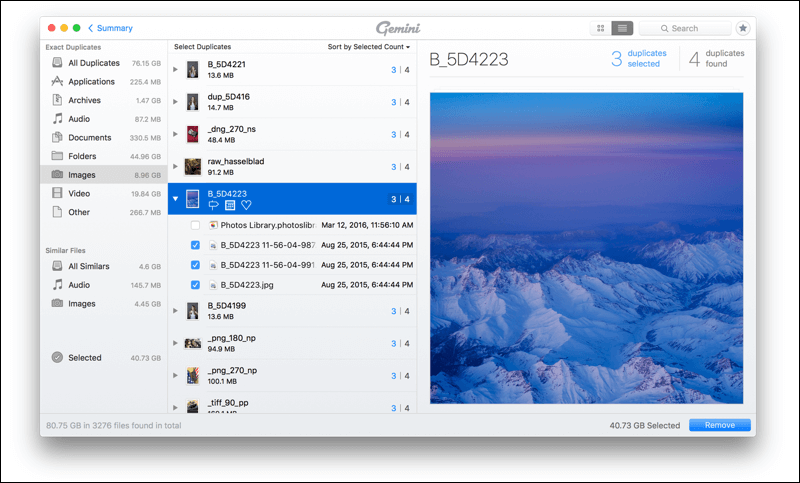
Task: Select Folders category
Action: pyautogui.click(x=104, y=156)
